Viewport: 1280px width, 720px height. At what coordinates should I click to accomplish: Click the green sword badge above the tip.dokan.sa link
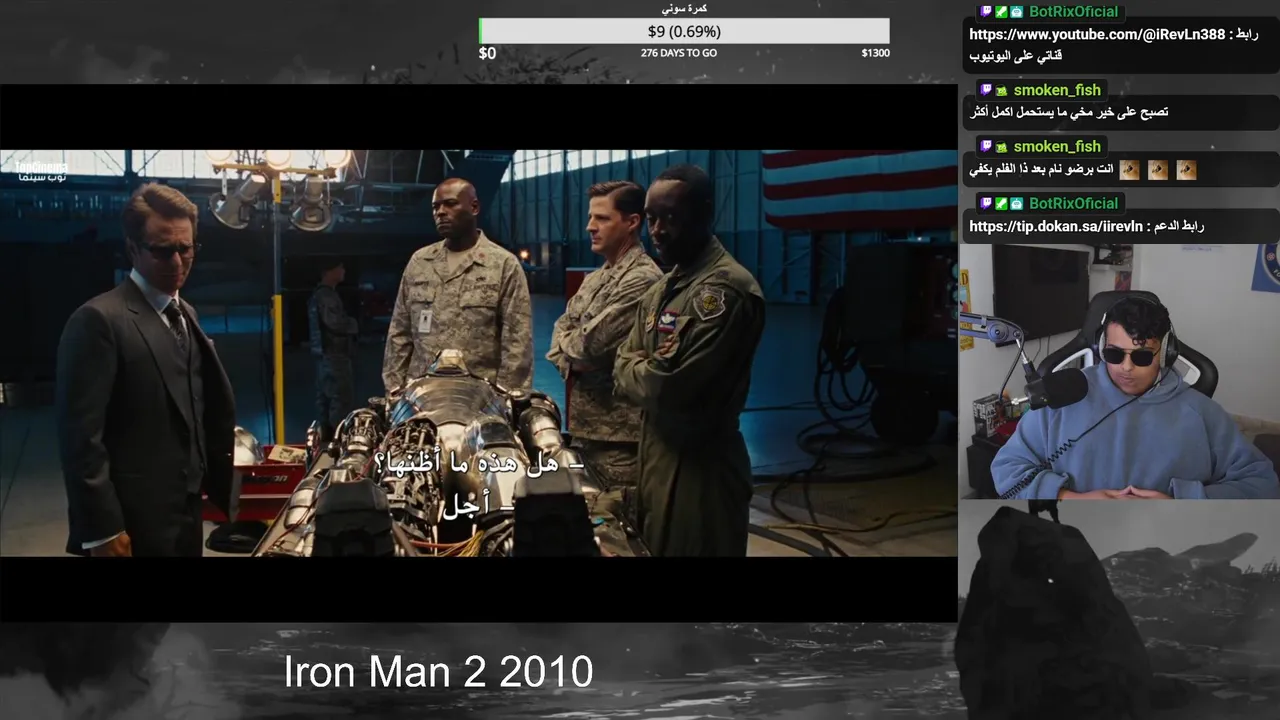(1001, 203)
